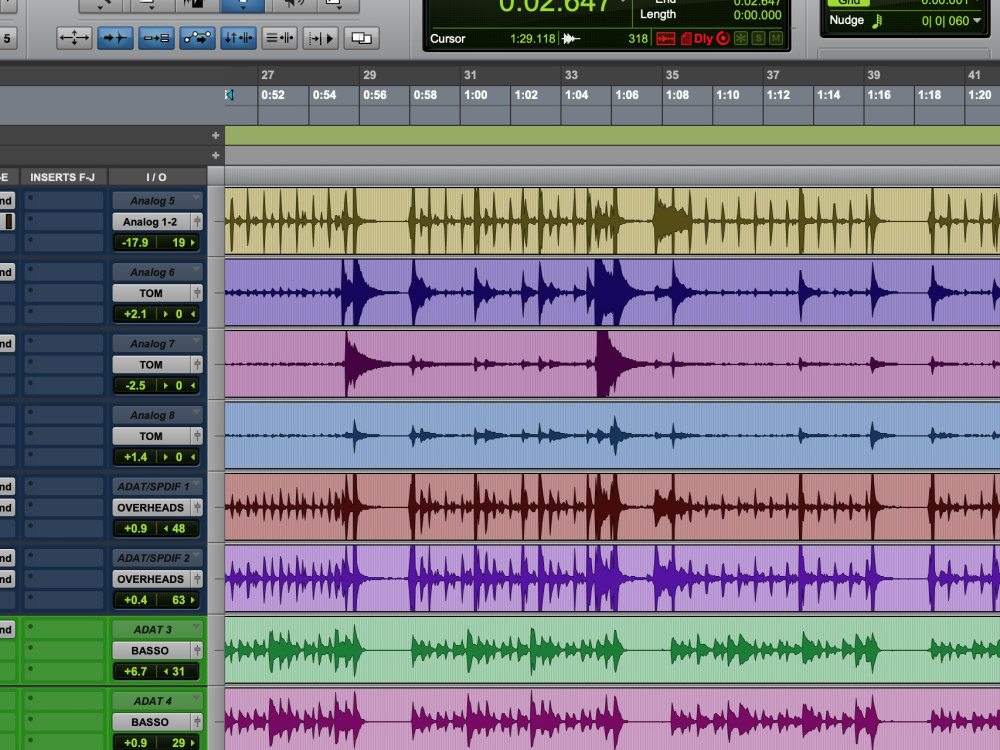Click the zoom preset 5 button

[x=7, y=38]
